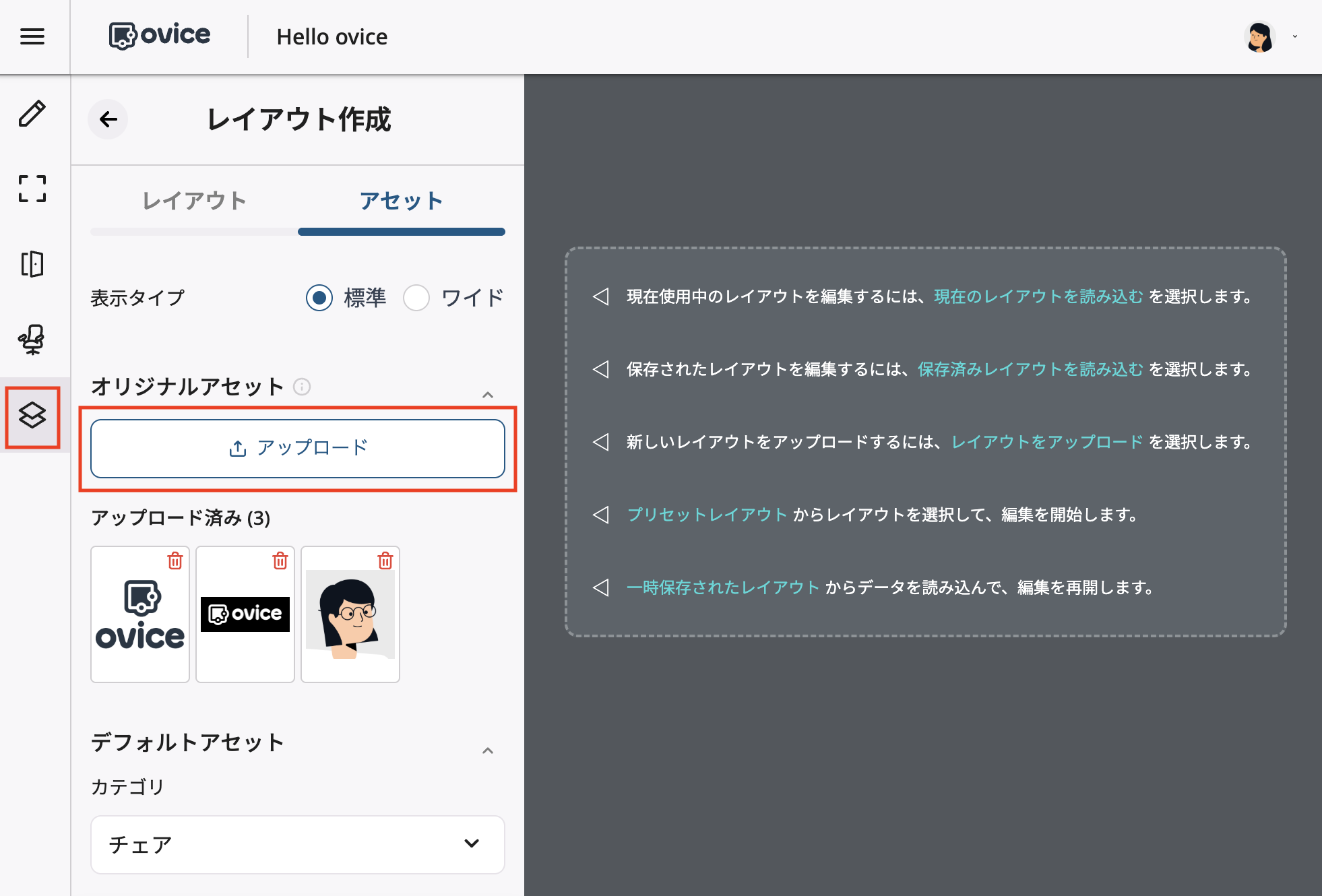Open the door icon in sidebar
The height and width of the screenshot is (896, 1322).
pyautogui.click(x=32, y=264)
